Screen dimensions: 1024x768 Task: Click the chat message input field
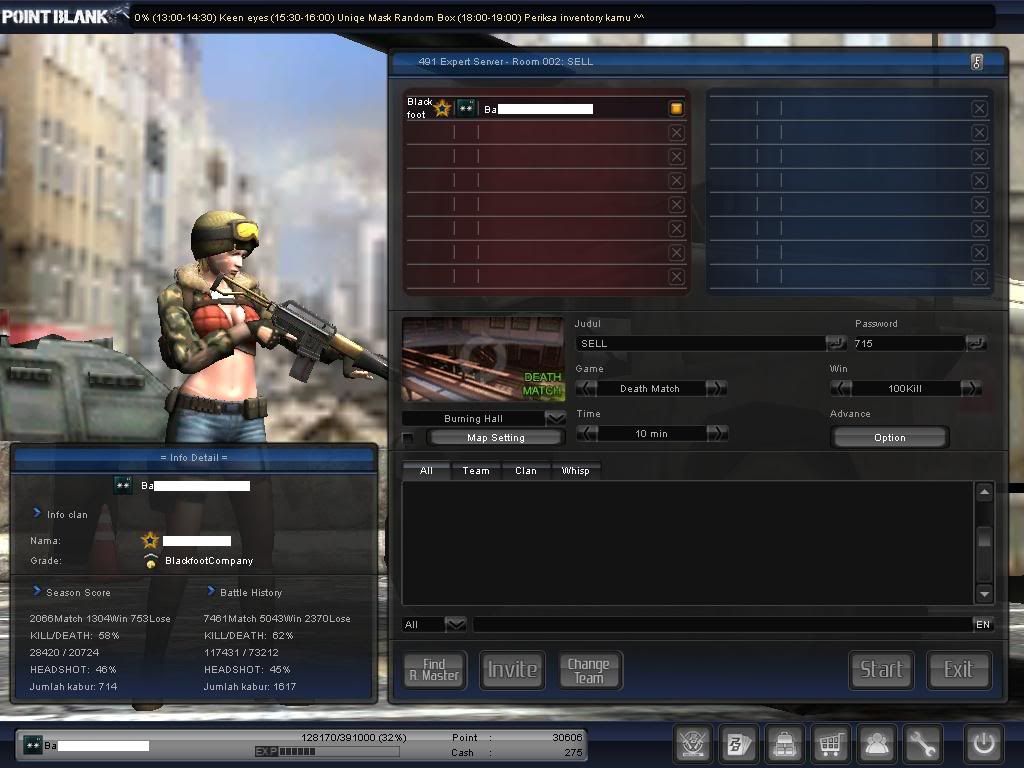(722, 625)
